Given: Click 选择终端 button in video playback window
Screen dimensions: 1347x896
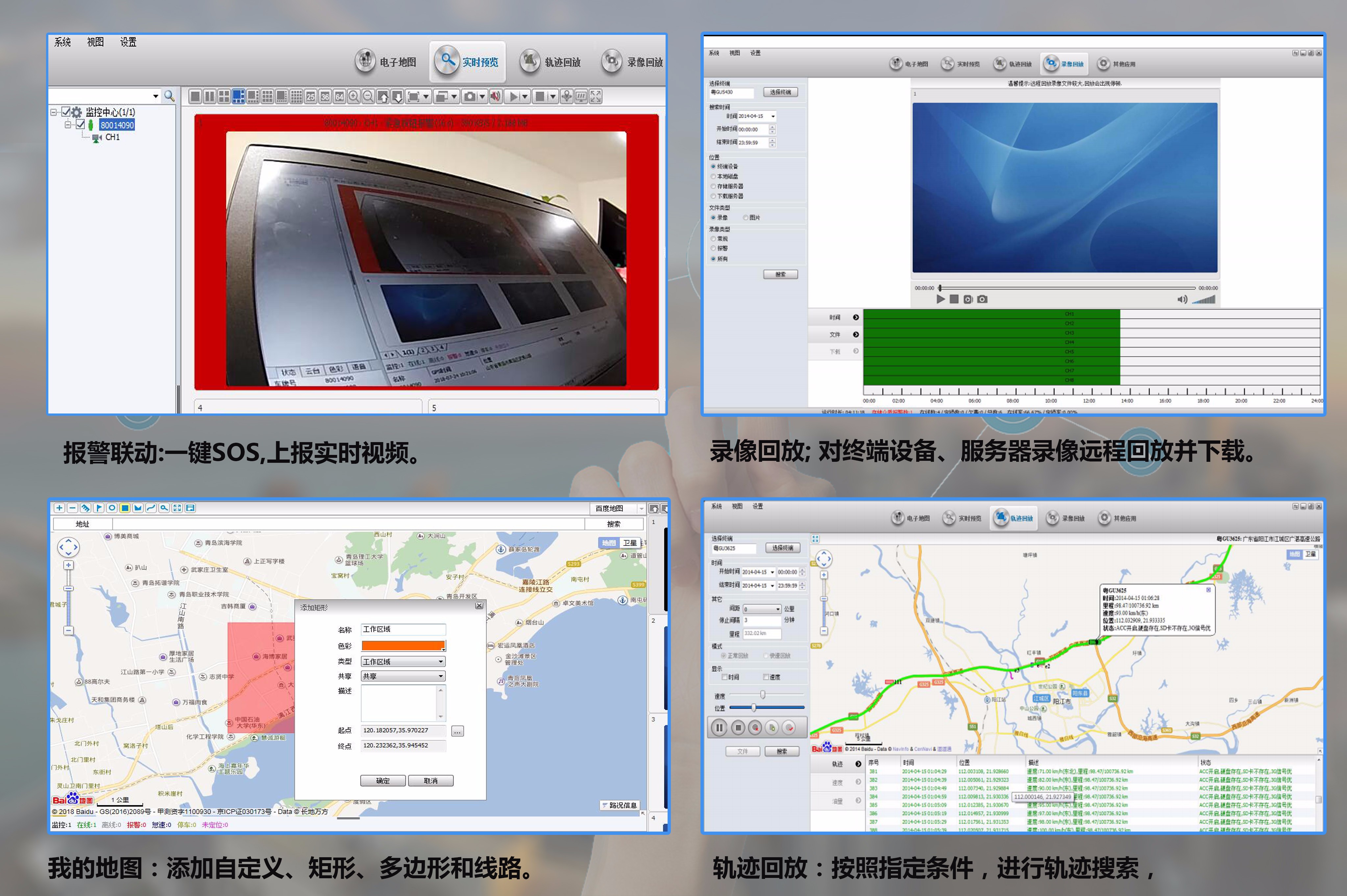Looking at the screenshot, I should point(780,92).
